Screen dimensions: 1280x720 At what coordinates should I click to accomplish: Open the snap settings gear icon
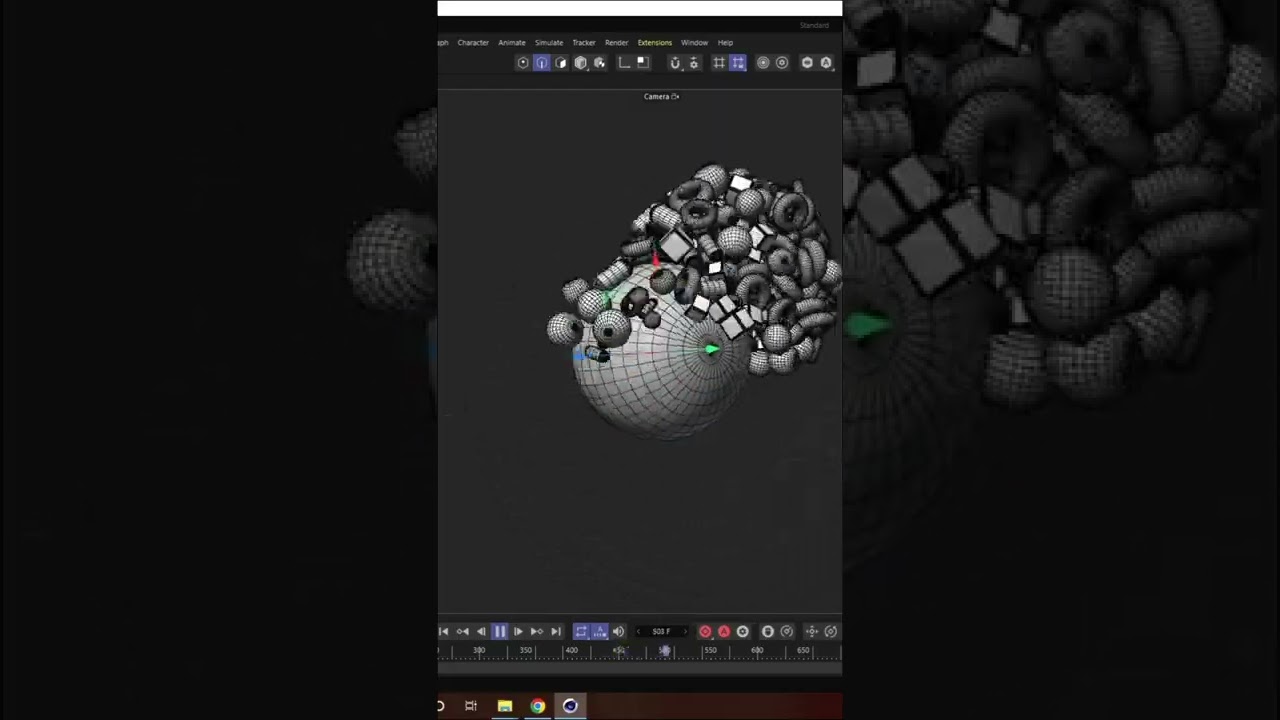[x=694, y=63]
